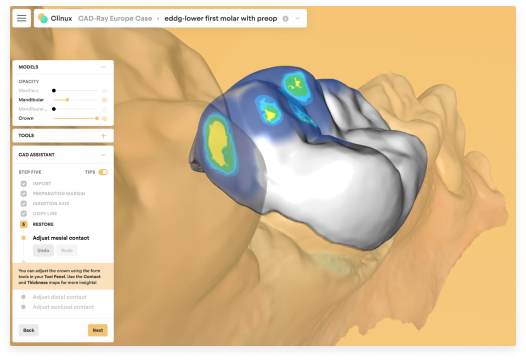Screen dimensions: 526x360
Task: Click the CAD Assistant panel title
Action: (x=36, y=155)
